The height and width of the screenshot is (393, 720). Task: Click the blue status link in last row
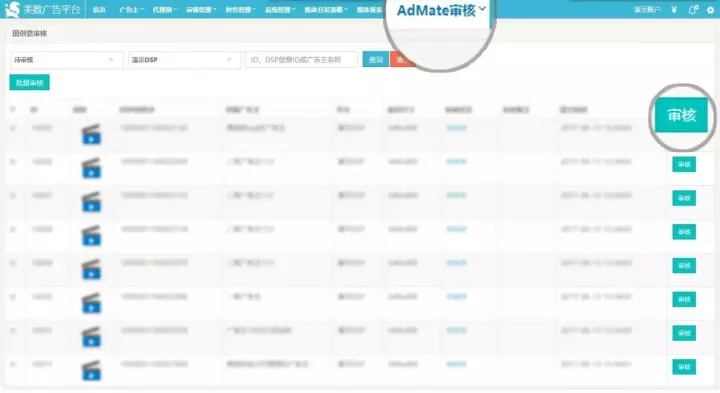456,364
